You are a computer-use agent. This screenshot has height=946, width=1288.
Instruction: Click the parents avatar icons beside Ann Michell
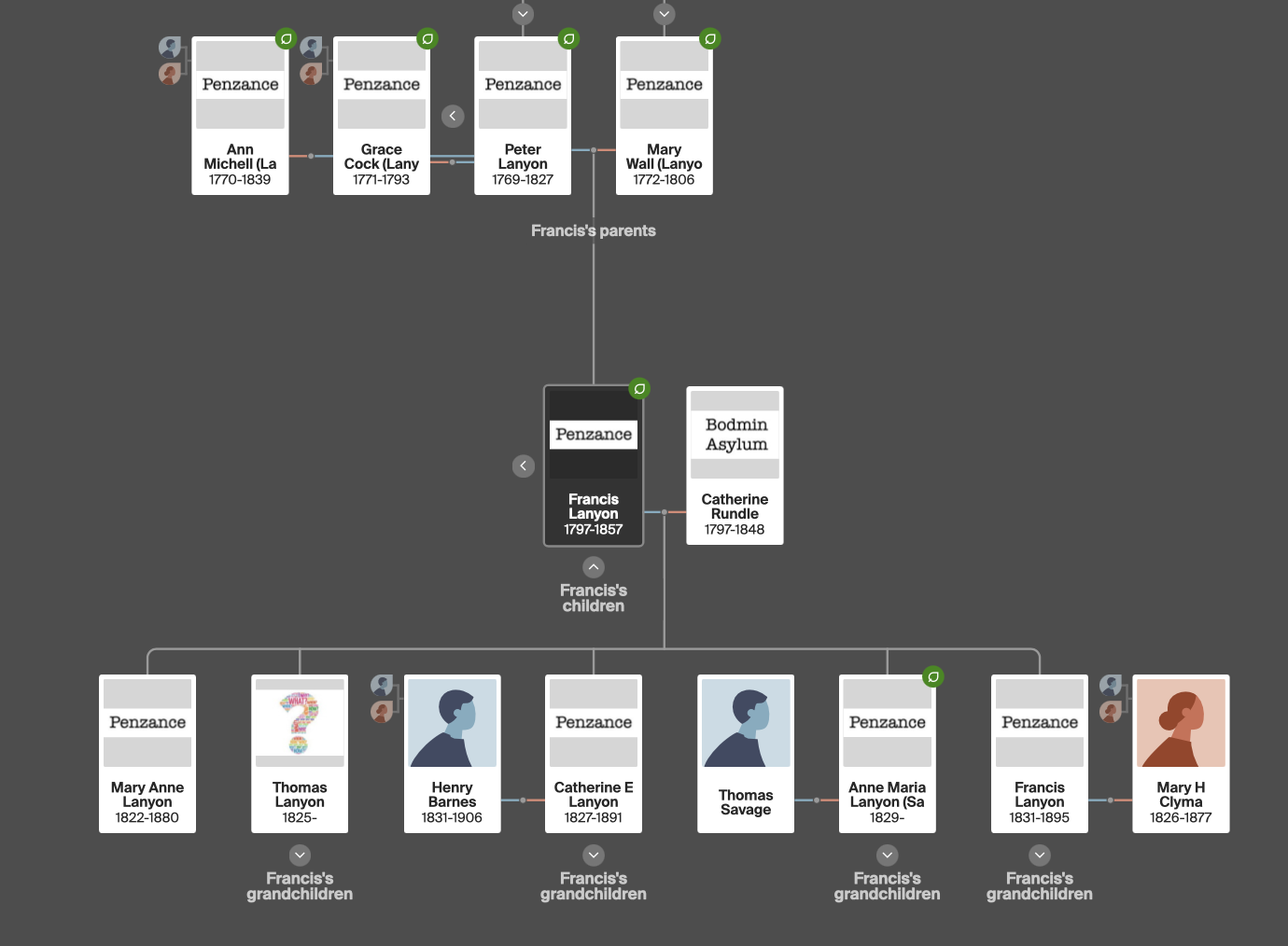point(170,61)
